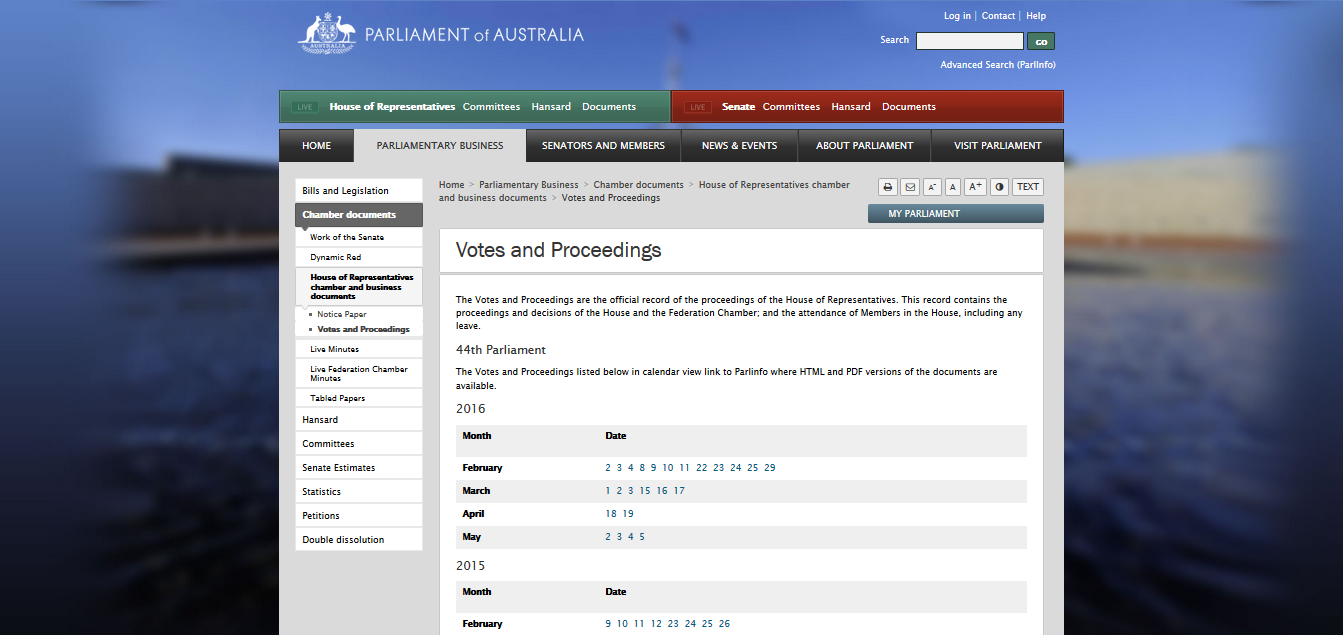This screenshot has height=635, width=1343.
Task: Open the 18 April 2016 date link
Action: pyautogui.click(x=611, y=514)
